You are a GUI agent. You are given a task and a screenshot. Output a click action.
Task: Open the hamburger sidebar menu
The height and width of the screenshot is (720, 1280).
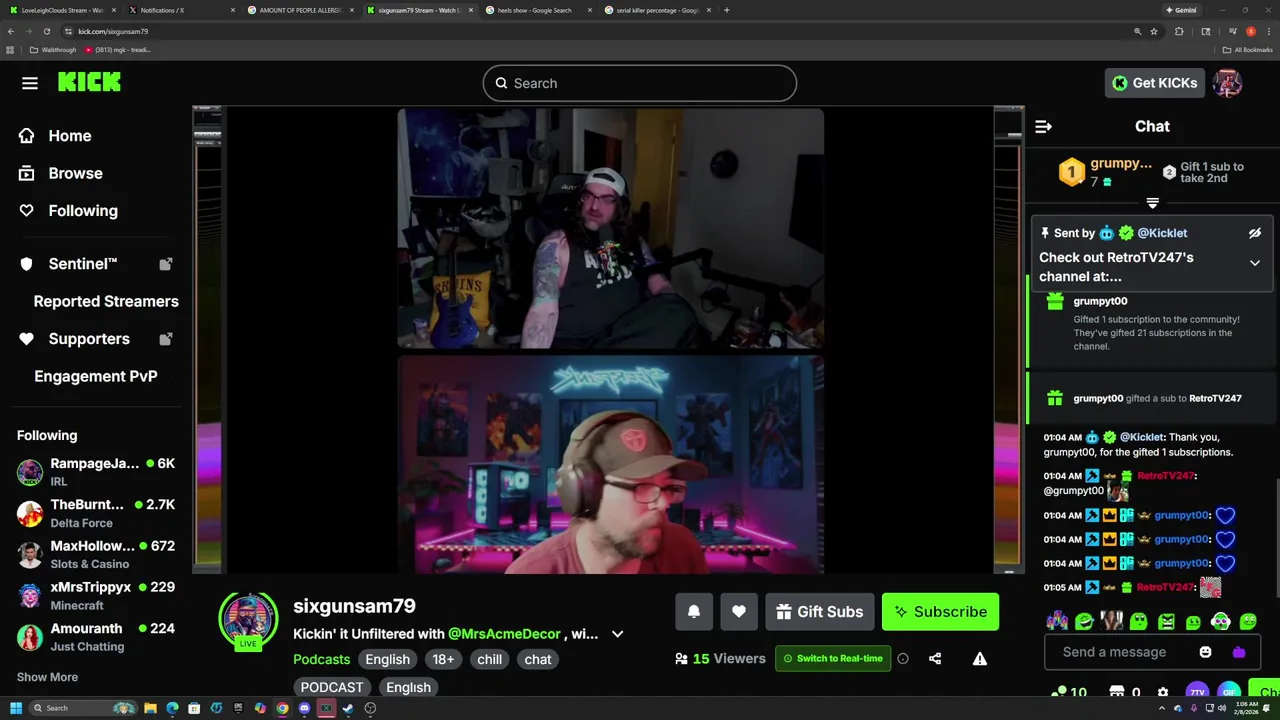click(x=30, y=83)
